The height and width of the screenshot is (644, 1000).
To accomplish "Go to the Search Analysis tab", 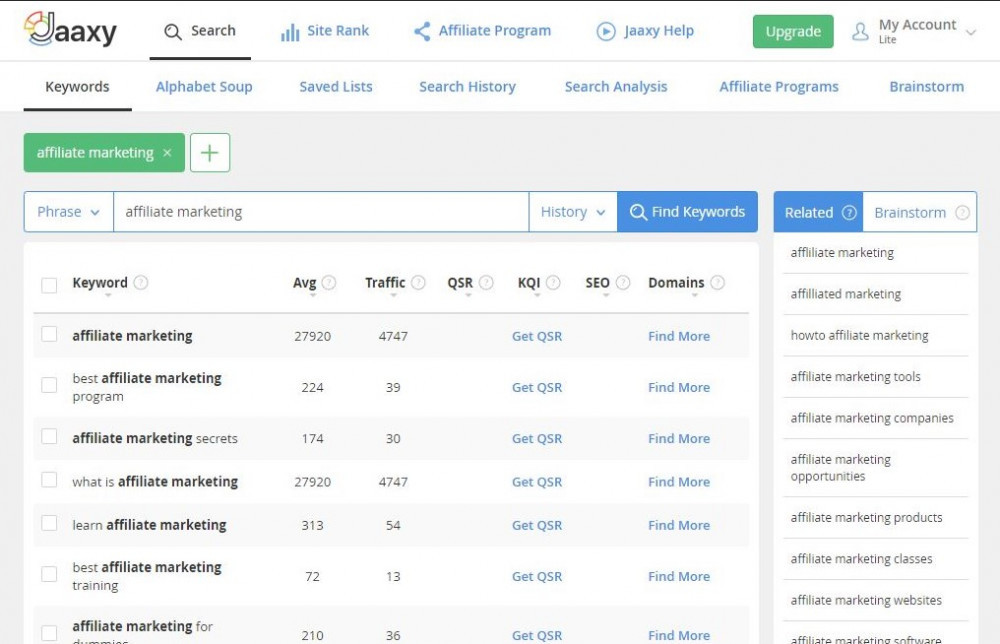I will (616, 87).
